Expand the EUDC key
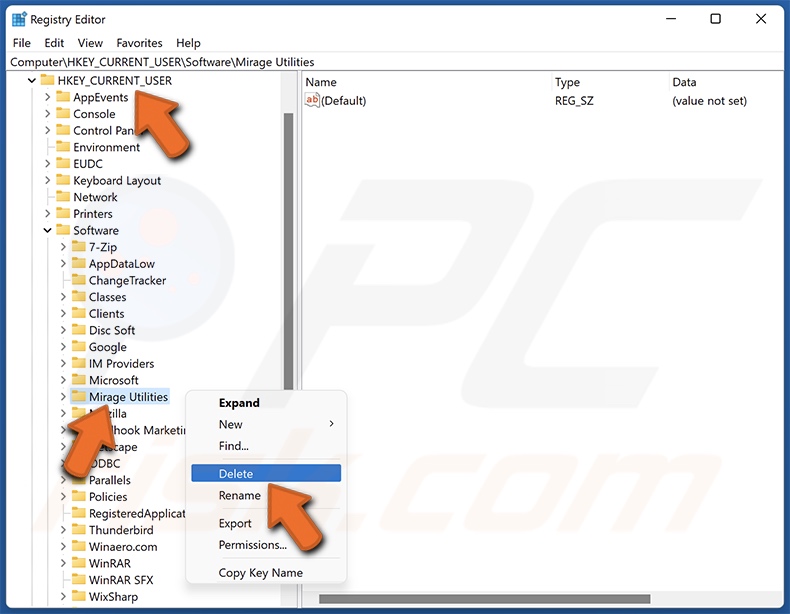 click(47, 163)
